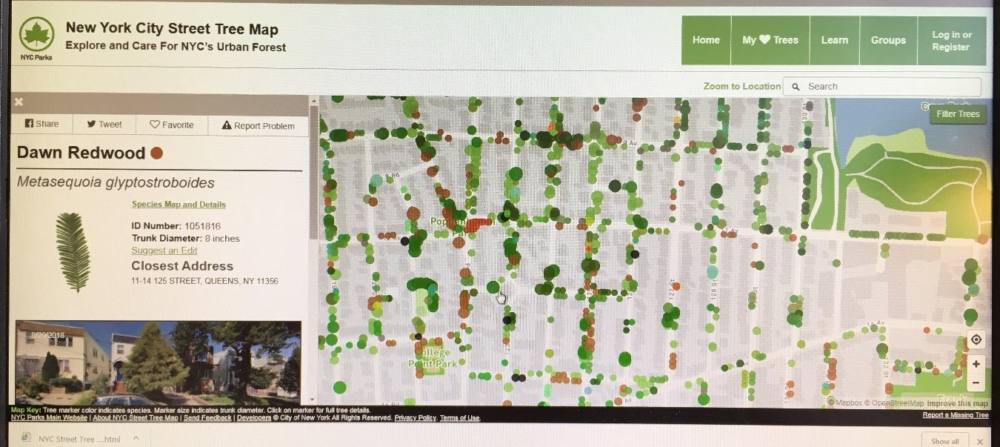Open the My Trees menu item
Screen dimensions: 1000x447
[x=770, y=40]
